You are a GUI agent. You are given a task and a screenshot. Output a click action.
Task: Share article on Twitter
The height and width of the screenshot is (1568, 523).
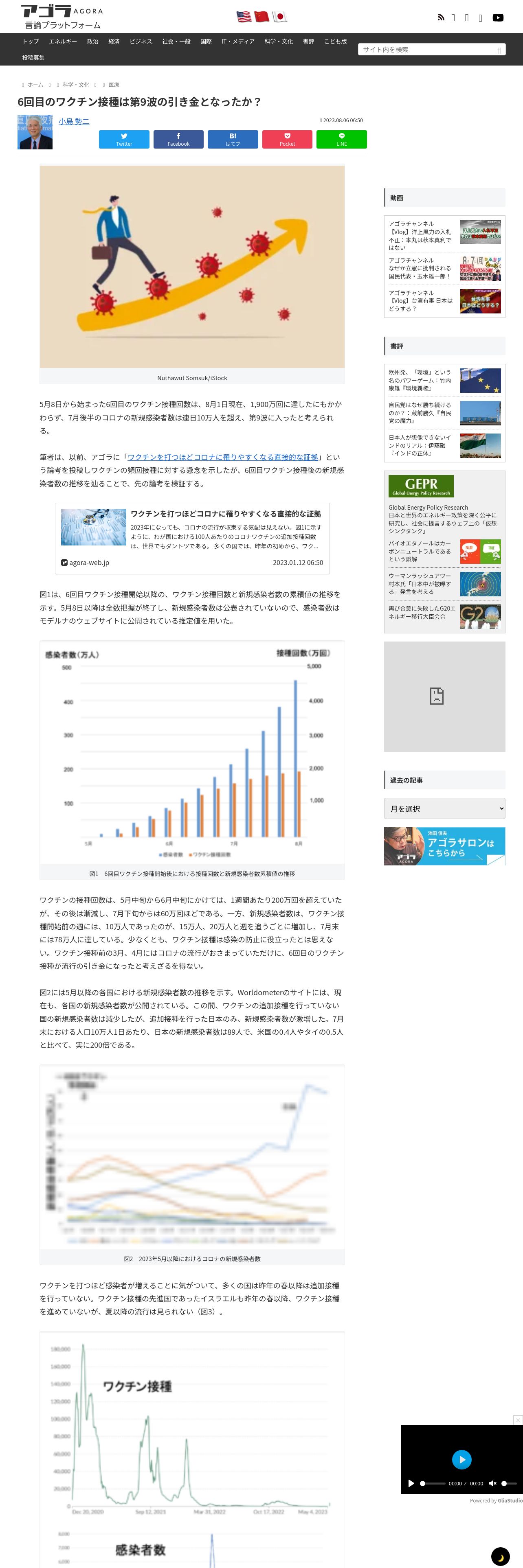point(124,139)
